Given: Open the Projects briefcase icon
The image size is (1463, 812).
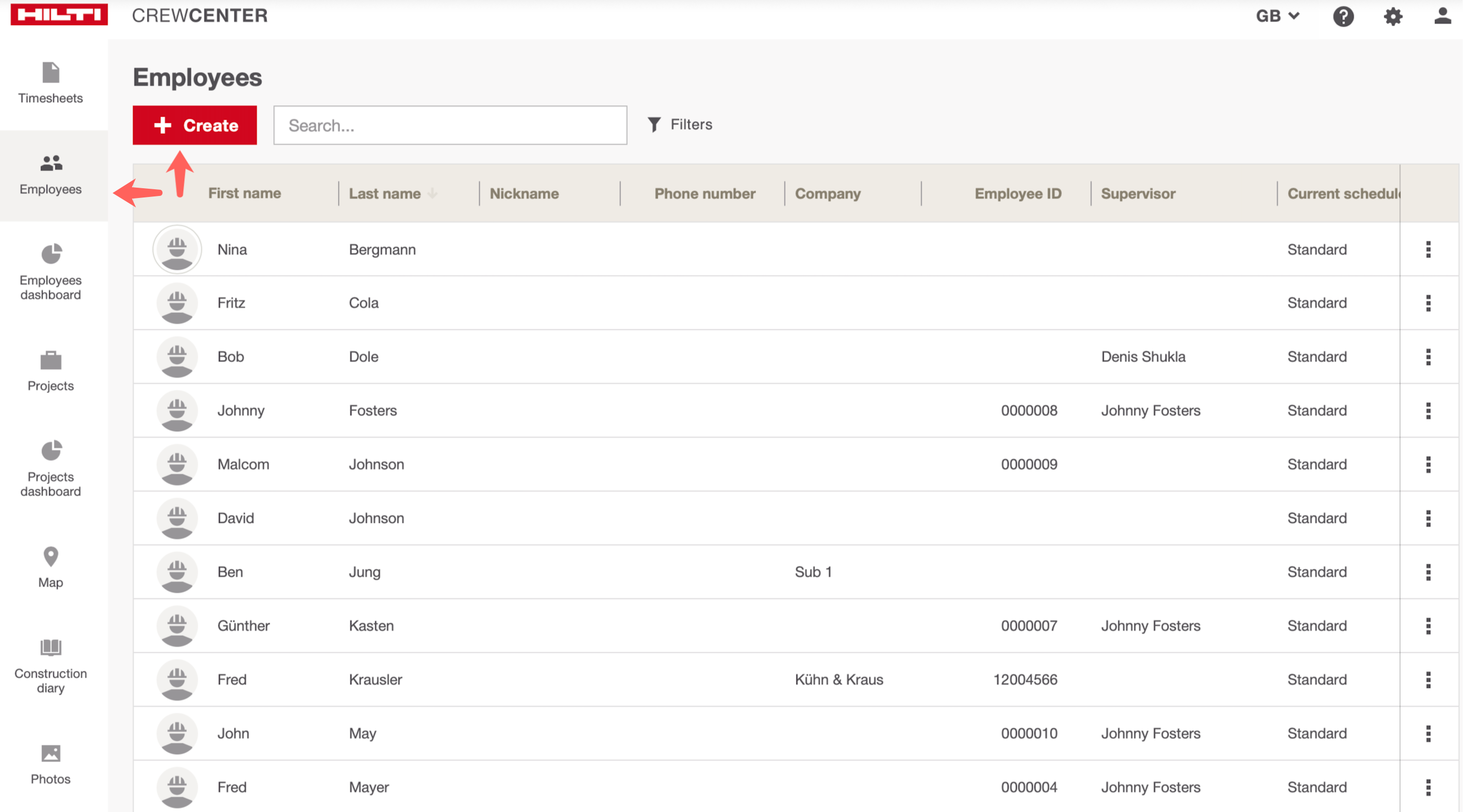Looking at the screenshot, I should pyautogui.click(x=50, y=360).
